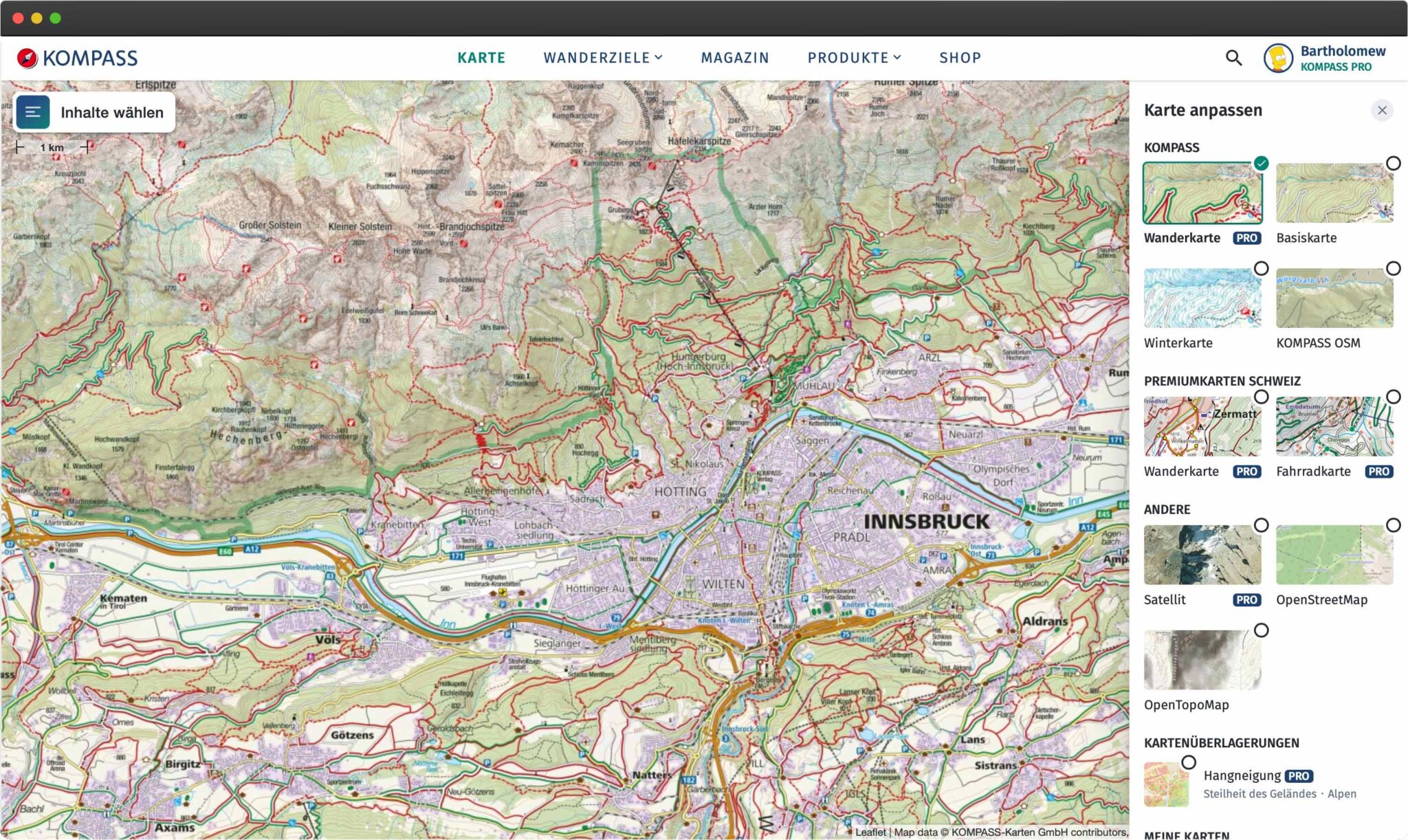1408x840 pixels.
Task: Select the KOMPASS Wanderkarte radio button
Action: (x=1261, y=163)
